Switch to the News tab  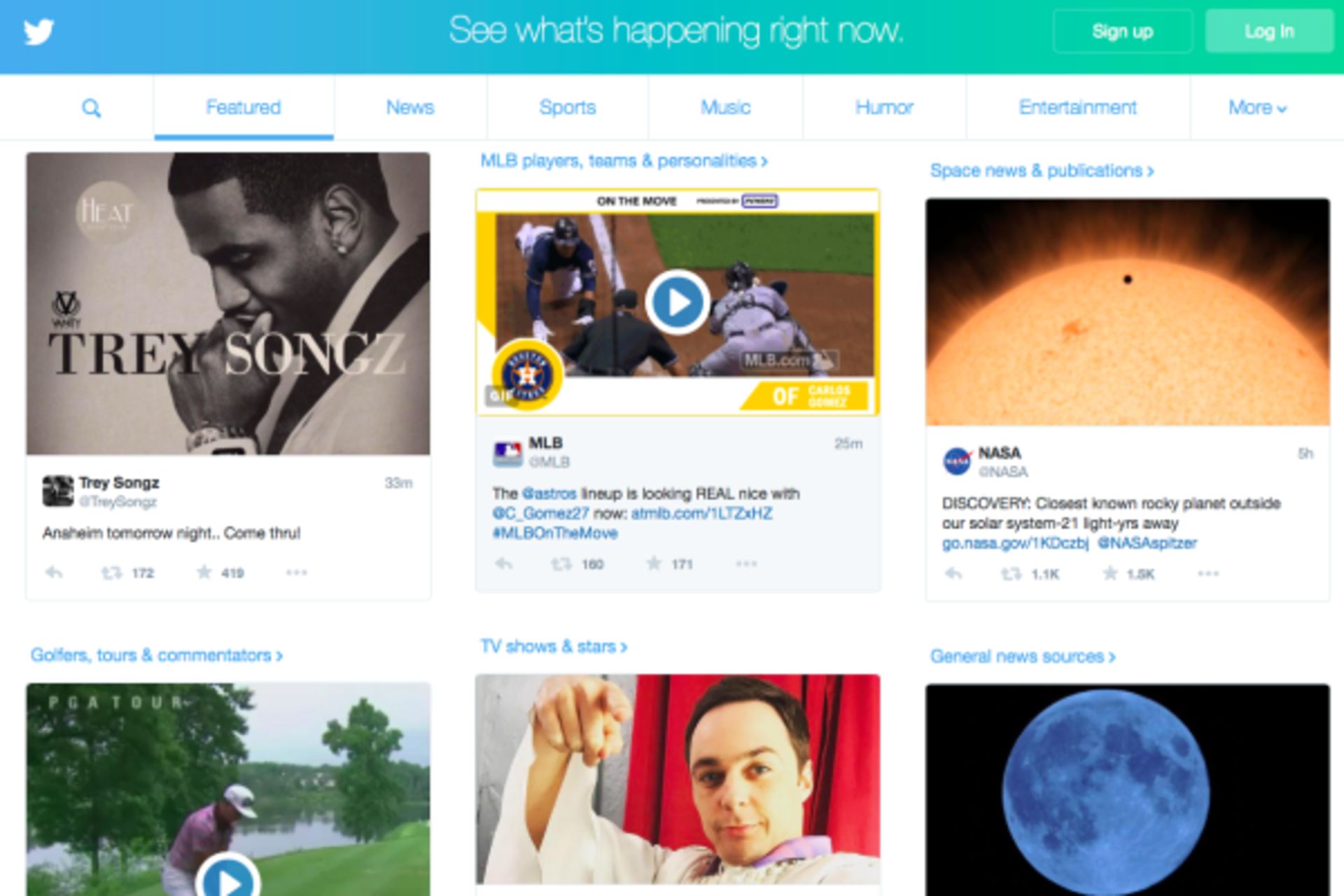[410, 108]
